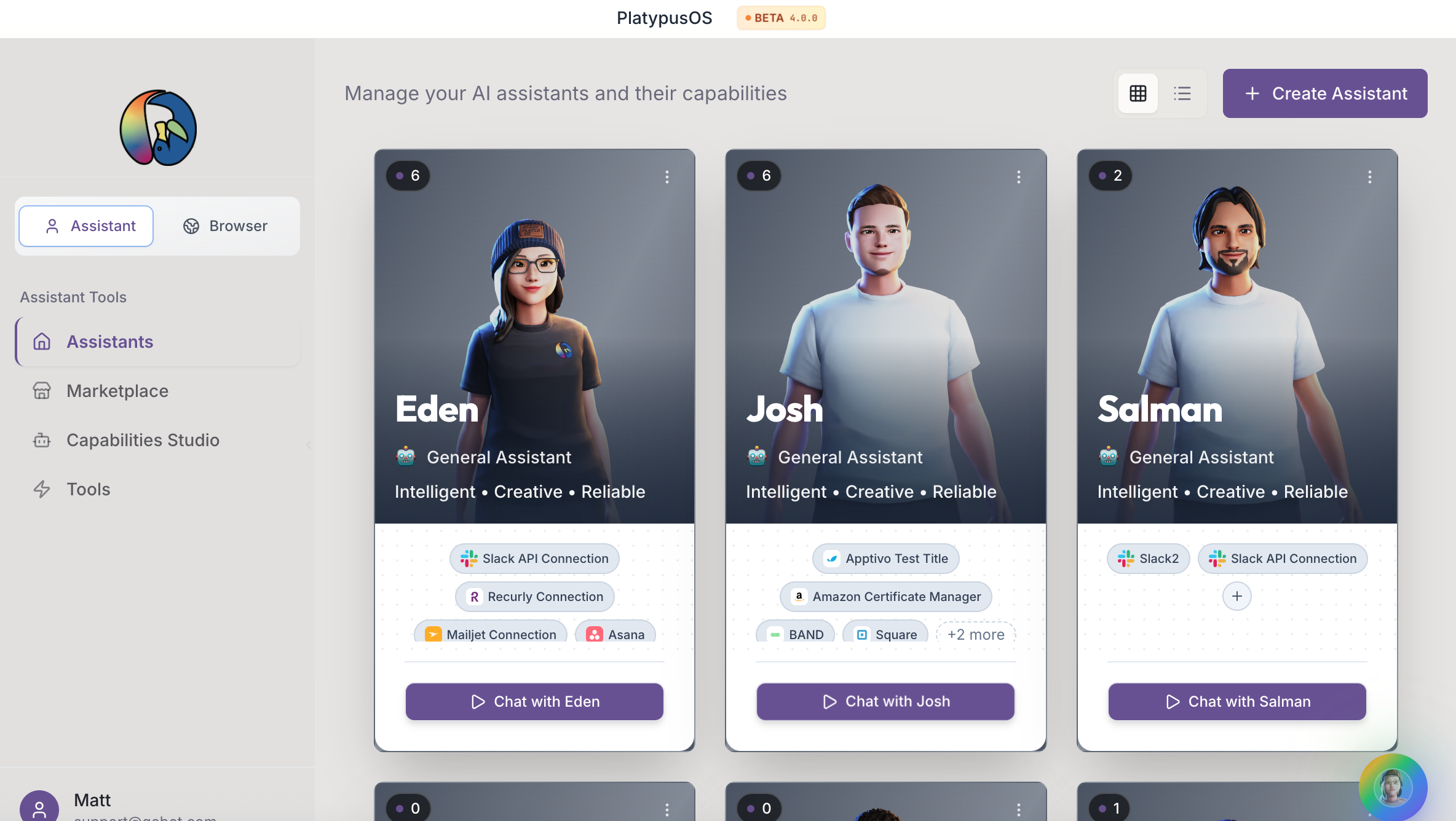This screenshot has width=1456, height=821.
Task: Open the Marketplace section
Action: [117, 391]
